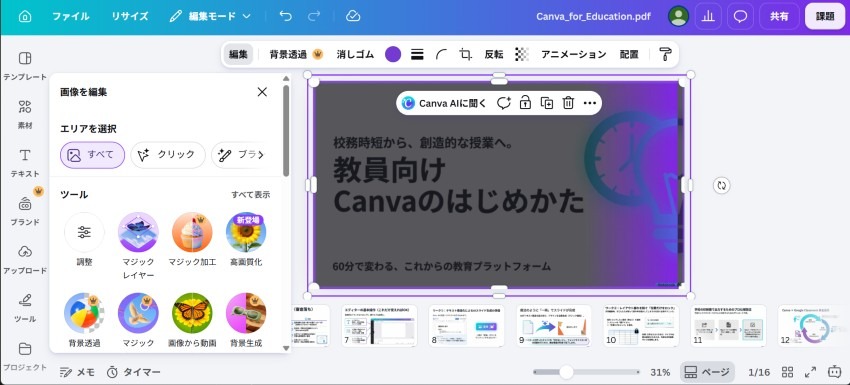Click the 課題 button
The width and height of the screenshot is (850, 385).
tap(825, 16)
